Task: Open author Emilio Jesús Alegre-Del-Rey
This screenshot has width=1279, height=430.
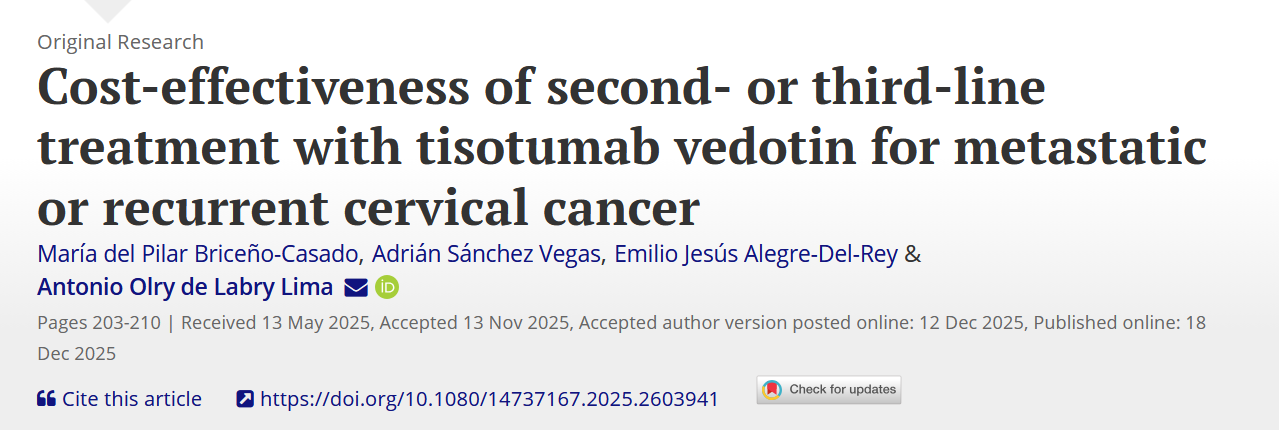Action: (757, 254)
